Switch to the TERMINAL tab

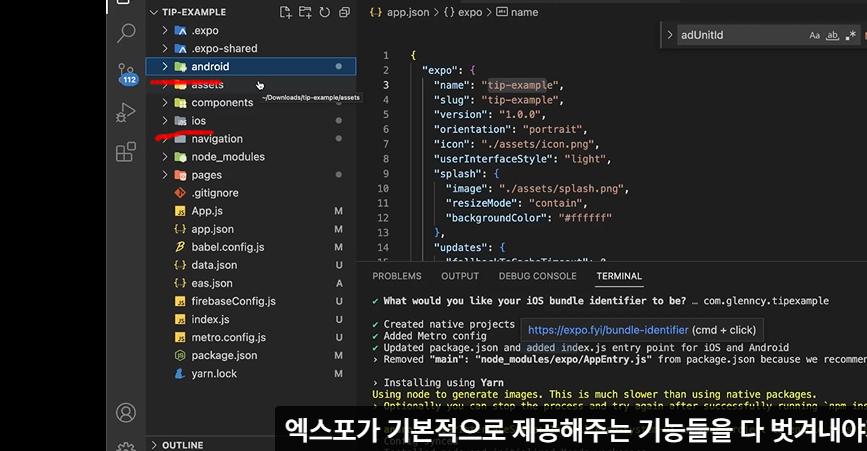click(x=619, y=276)
